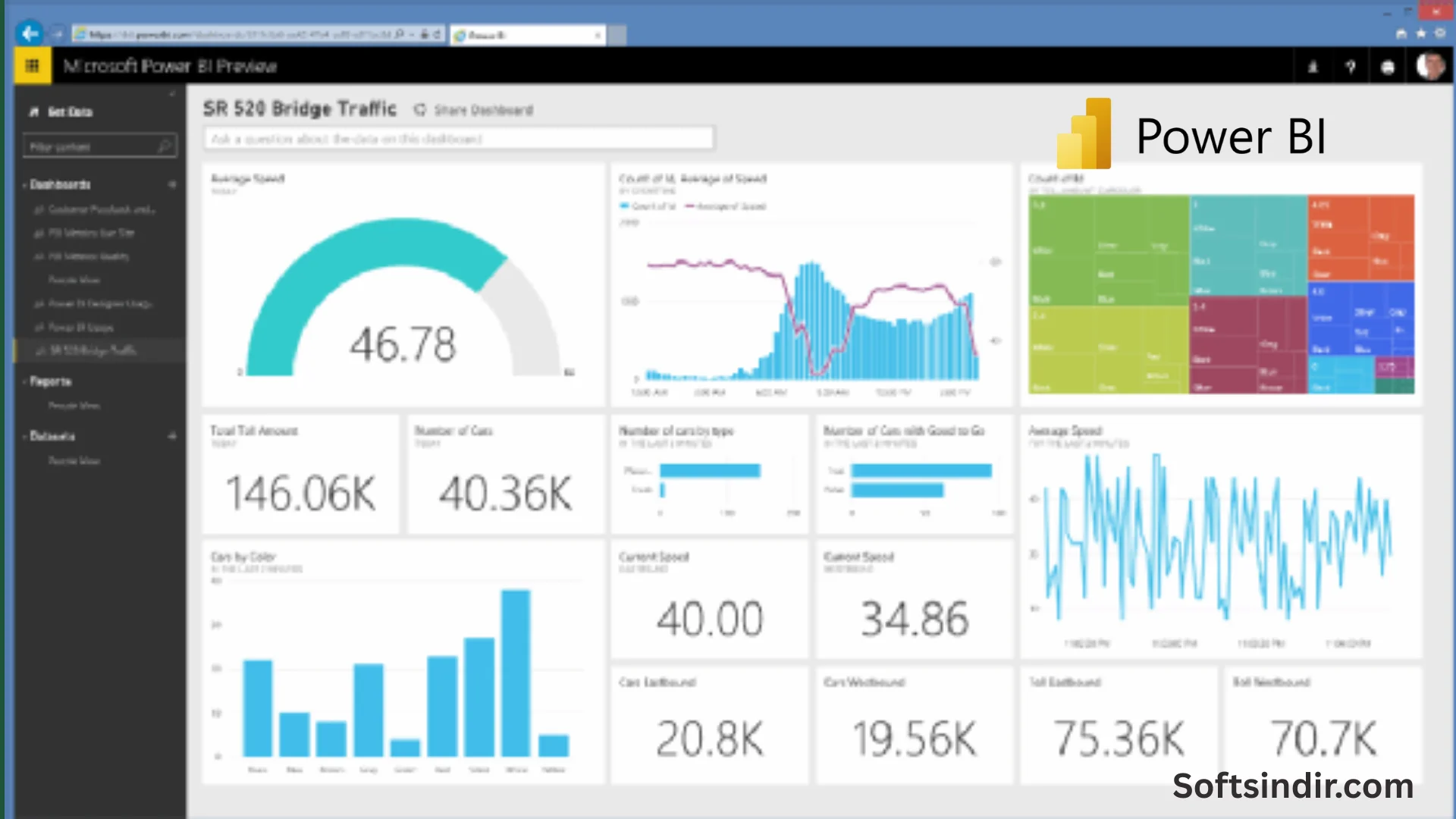Image resolution: width=1456 pixels, height=819 pixels.
Task: Click the browser home icon
Action: 1401,33
